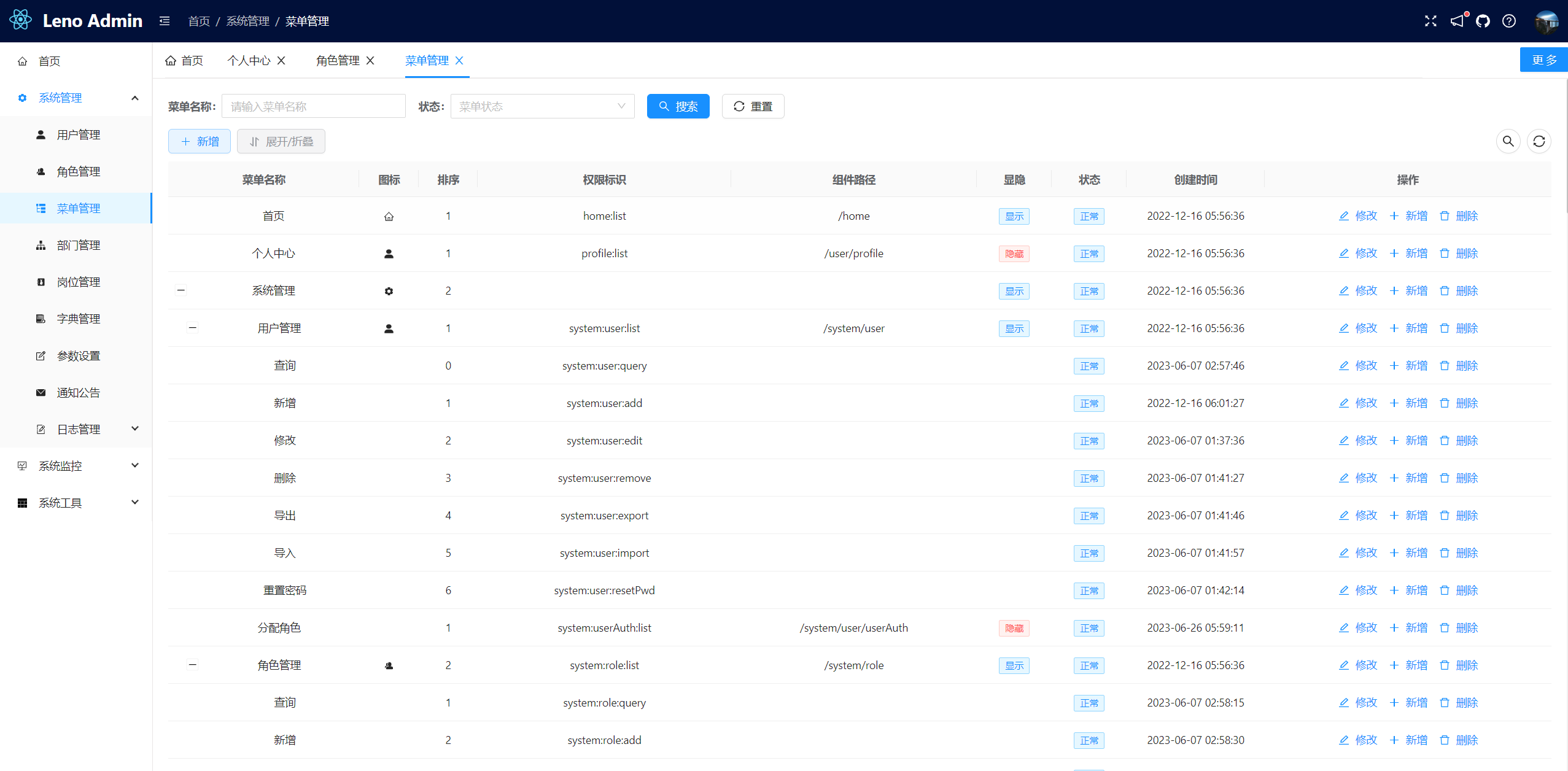Expand 系统监控 sidebar menu

(60, 467)
